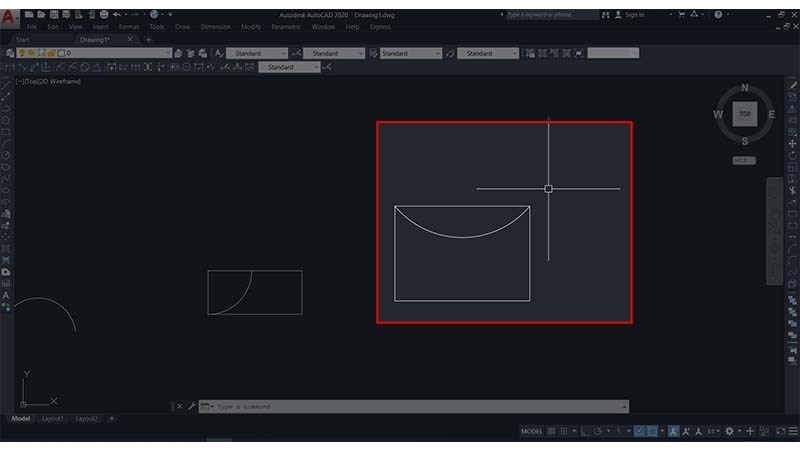800x450 pixels.
Task: Click the Multileader Style icon
Action: click(x=450, y=53)
